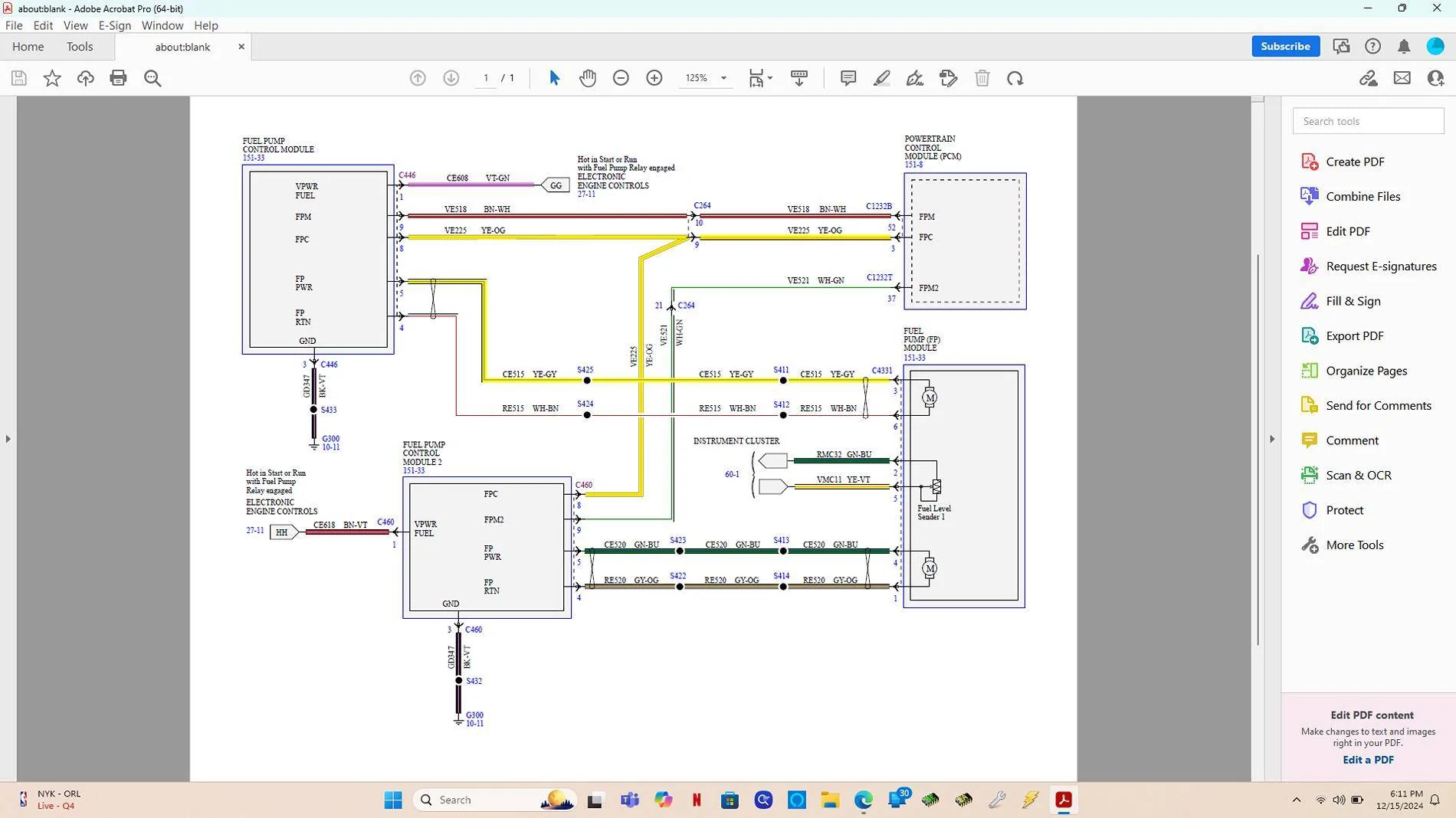Expand the left navigation pane arrow
This screenshot has width=1456, height=818.
[8, 439]
